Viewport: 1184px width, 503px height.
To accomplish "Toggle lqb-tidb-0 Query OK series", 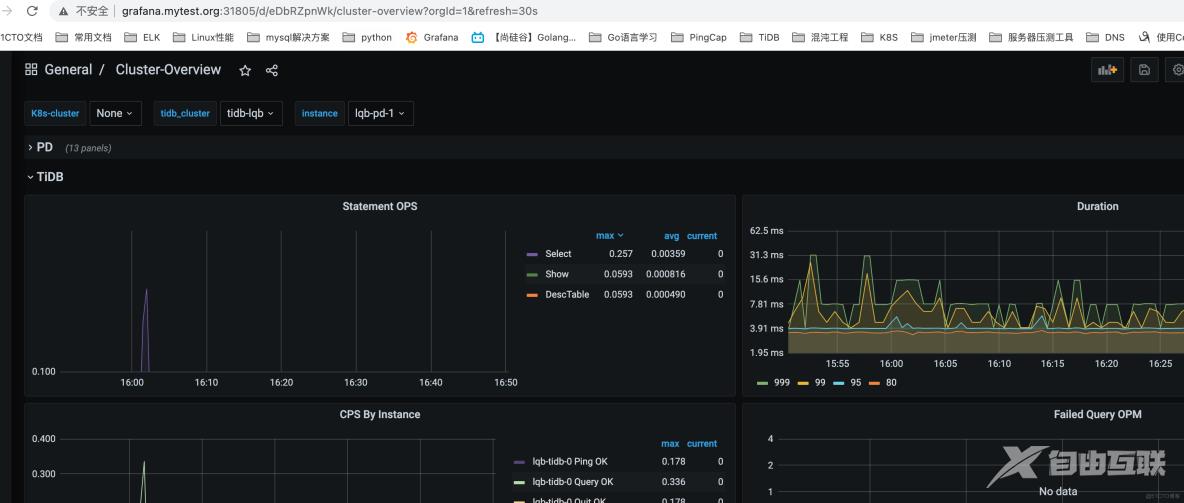I will tap(572, 482).
